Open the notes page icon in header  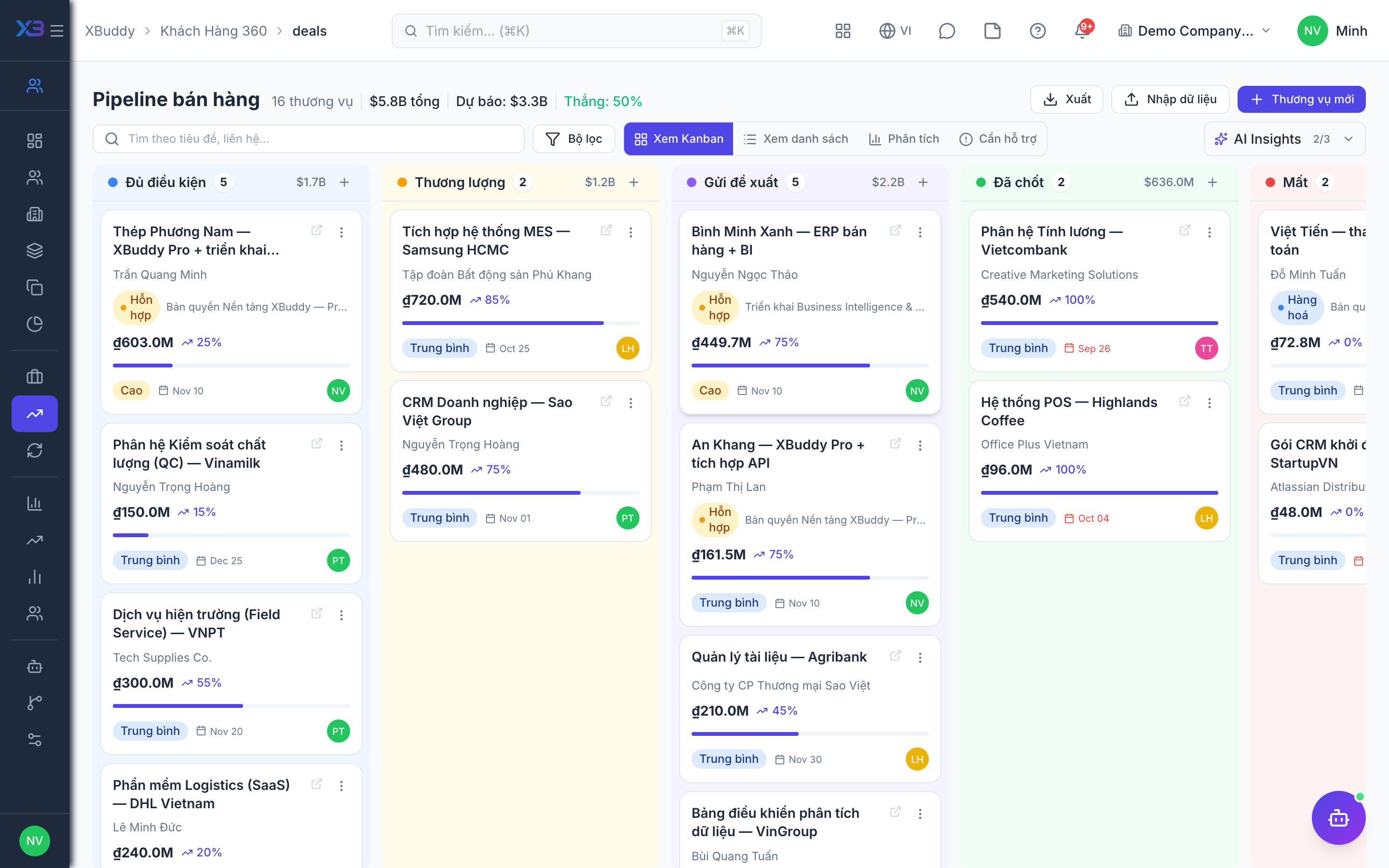[993, 30]
